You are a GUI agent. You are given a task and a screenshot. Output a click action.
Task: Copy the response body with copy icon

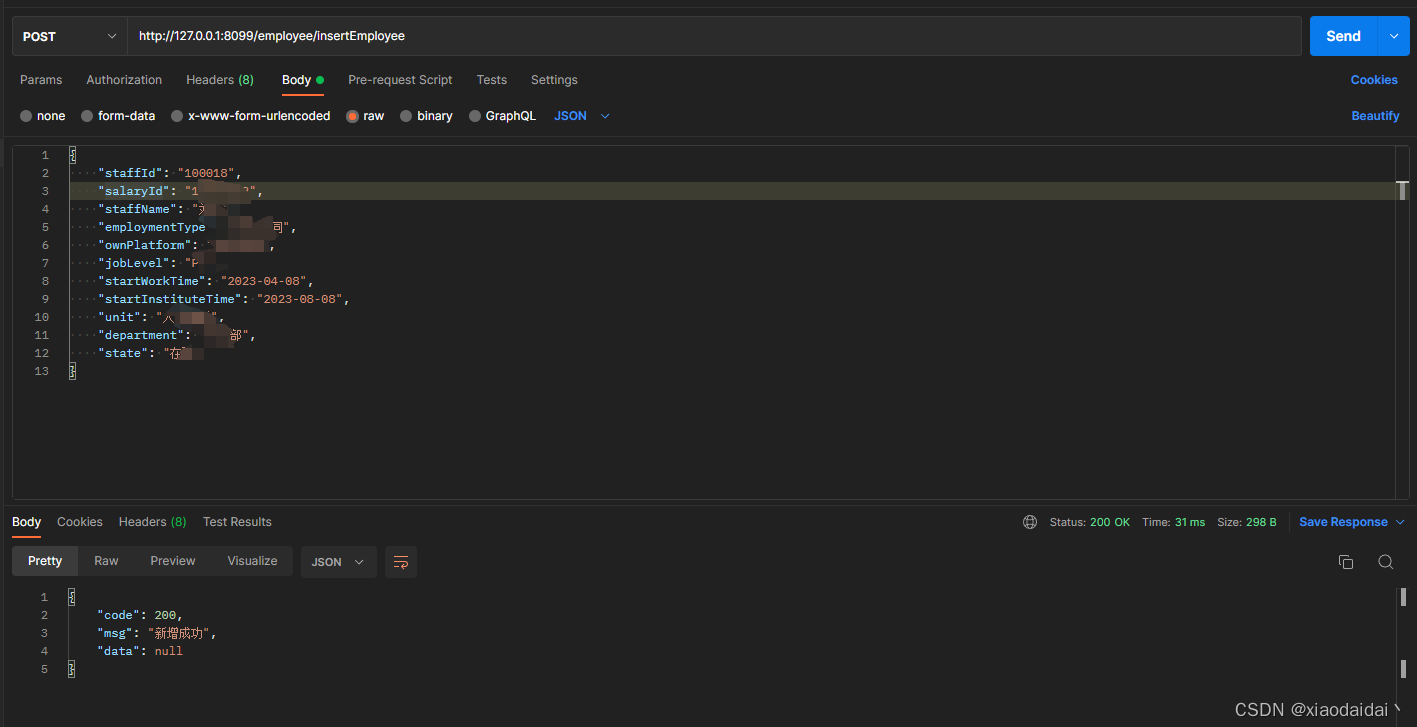(1346, 562)
